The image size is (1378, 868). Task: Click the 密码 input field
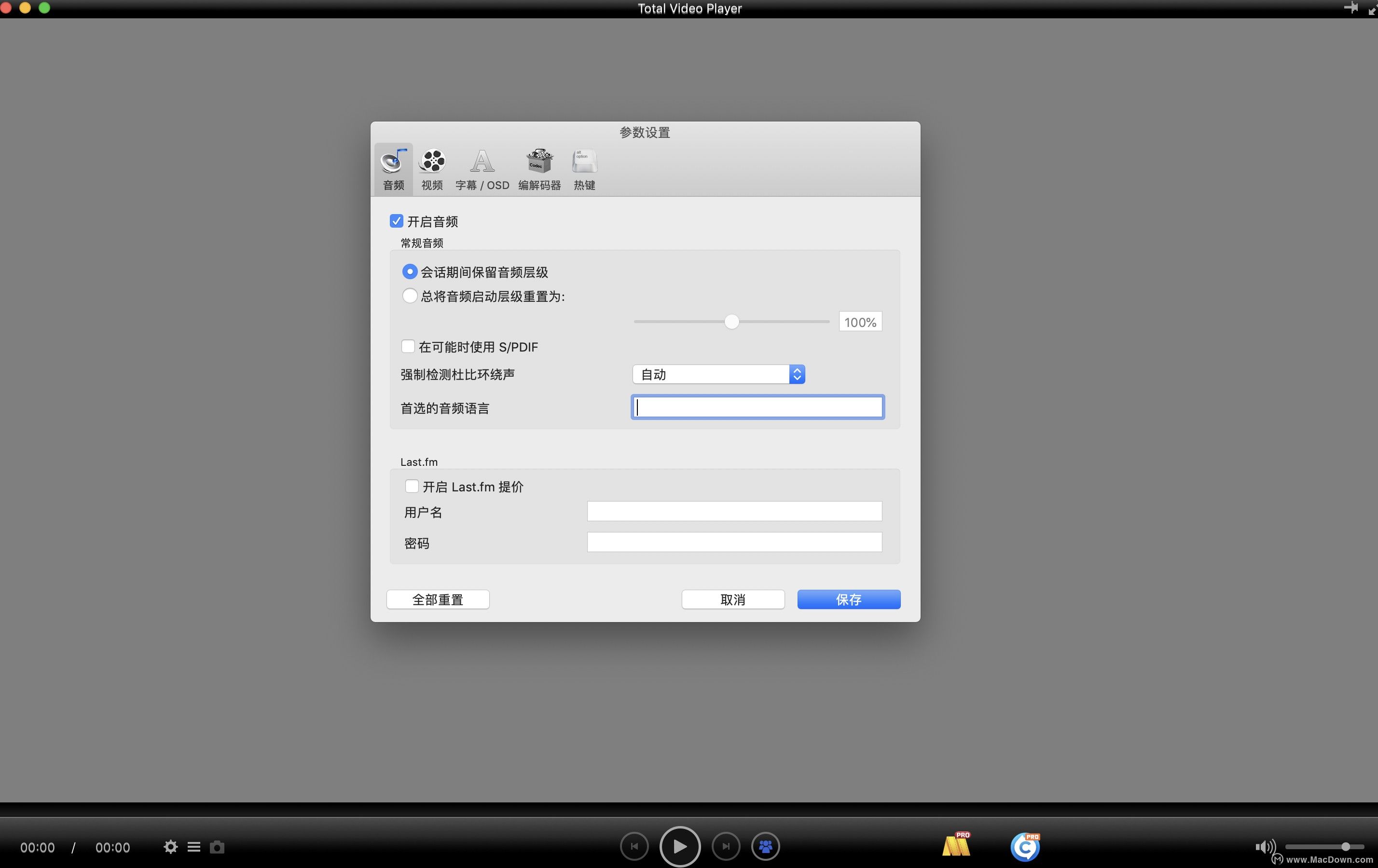point(734,542)
